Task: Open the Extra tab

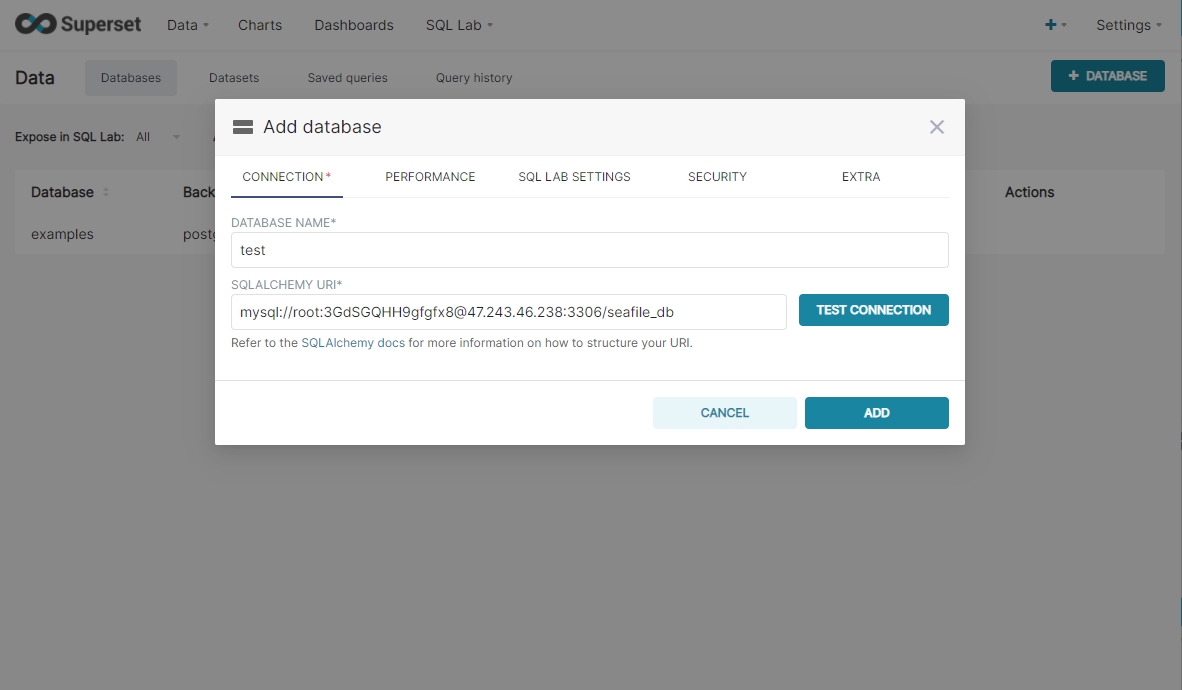Action: 861,177
